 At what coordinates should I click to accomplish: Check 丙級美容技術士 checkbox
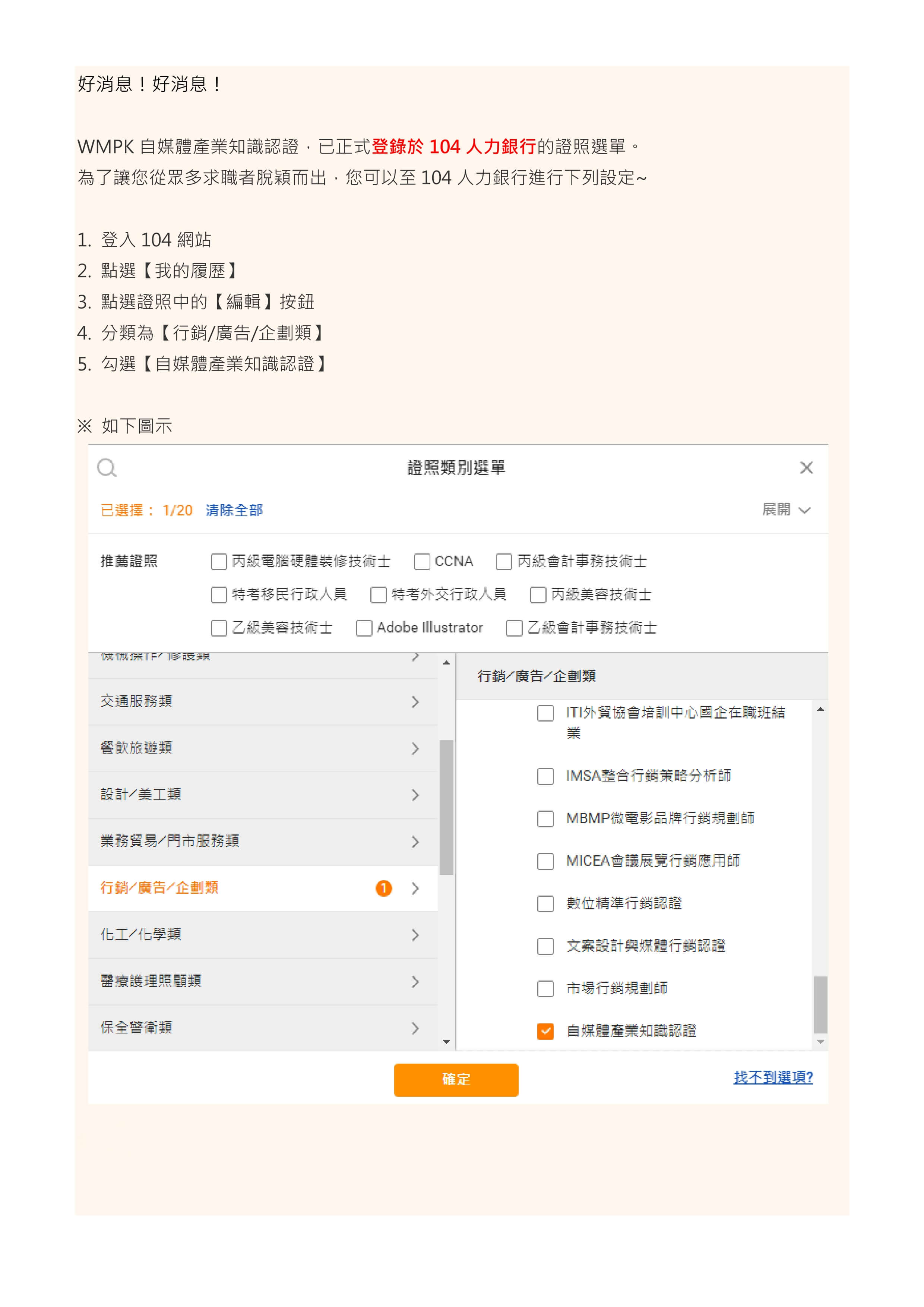tap(538, 595)
